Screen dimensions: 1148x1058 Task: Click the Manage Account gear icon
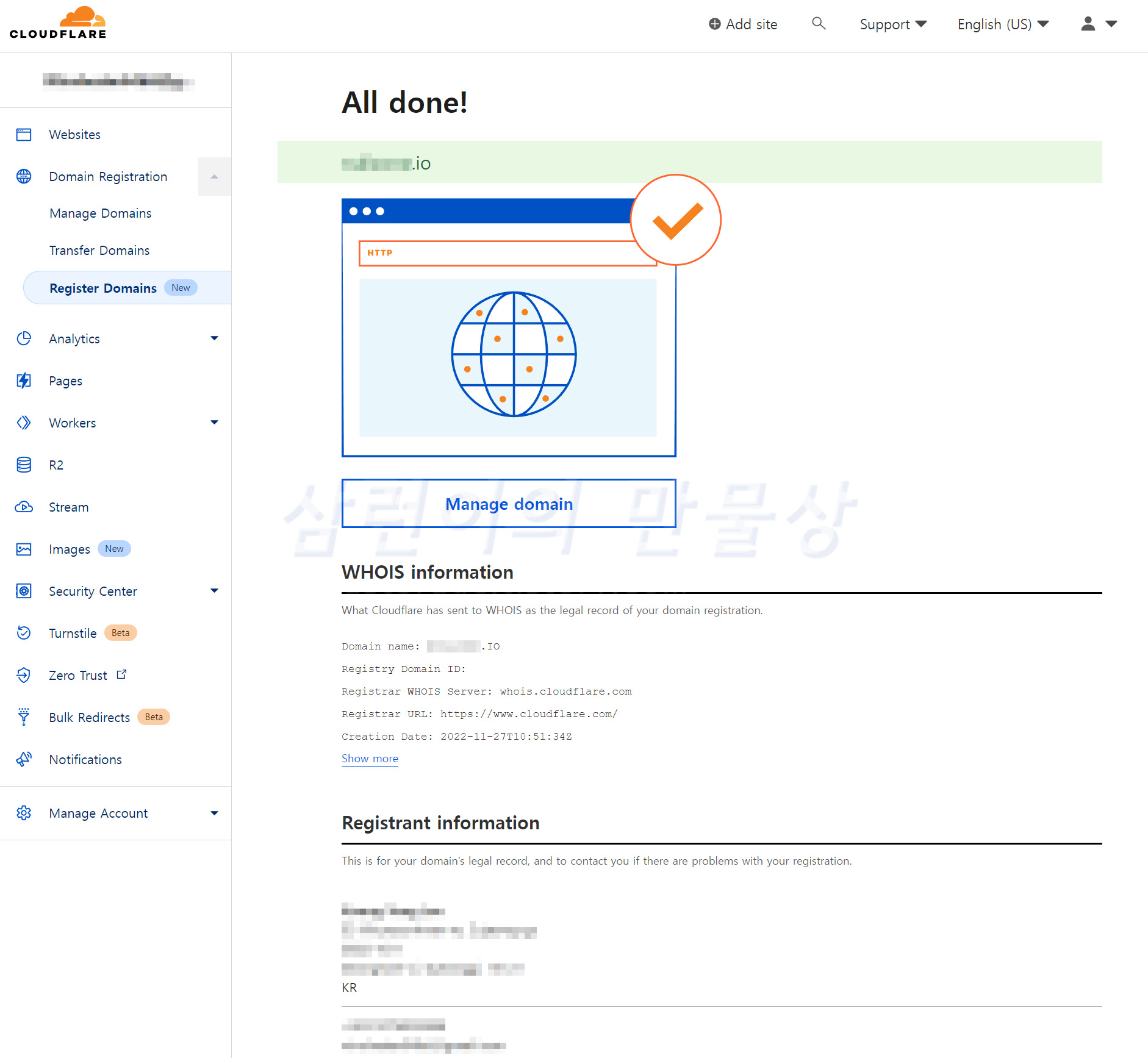(x=24, y=813)
